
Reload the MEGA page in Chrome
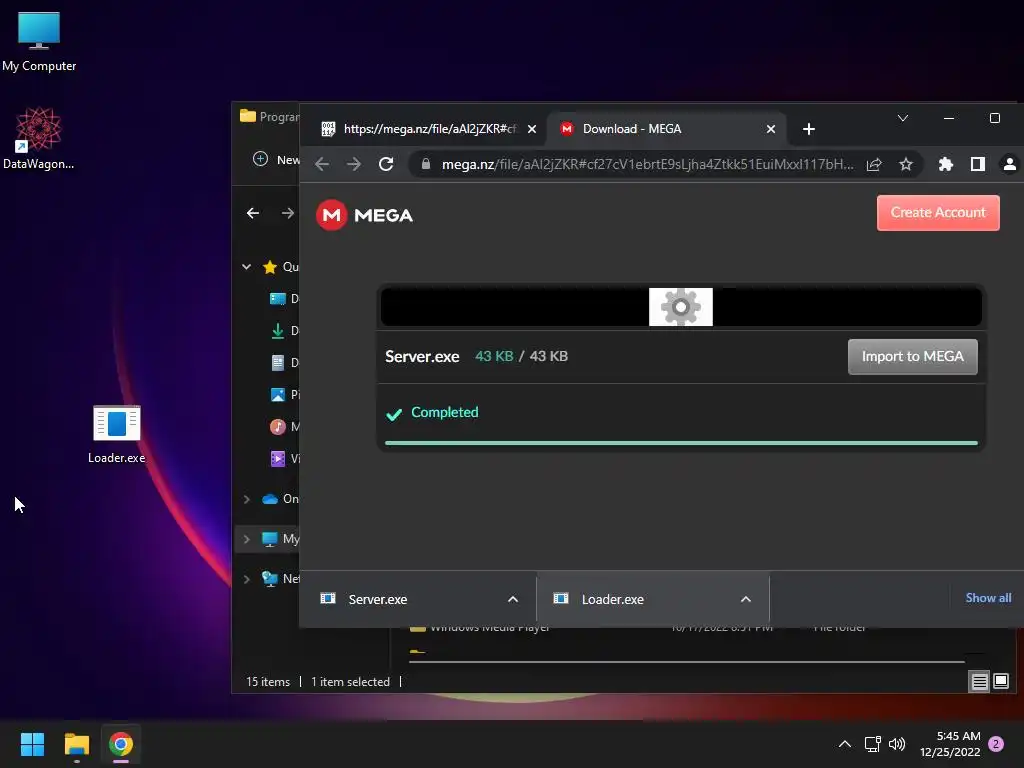pyautogui.click(x=386, y=164)
